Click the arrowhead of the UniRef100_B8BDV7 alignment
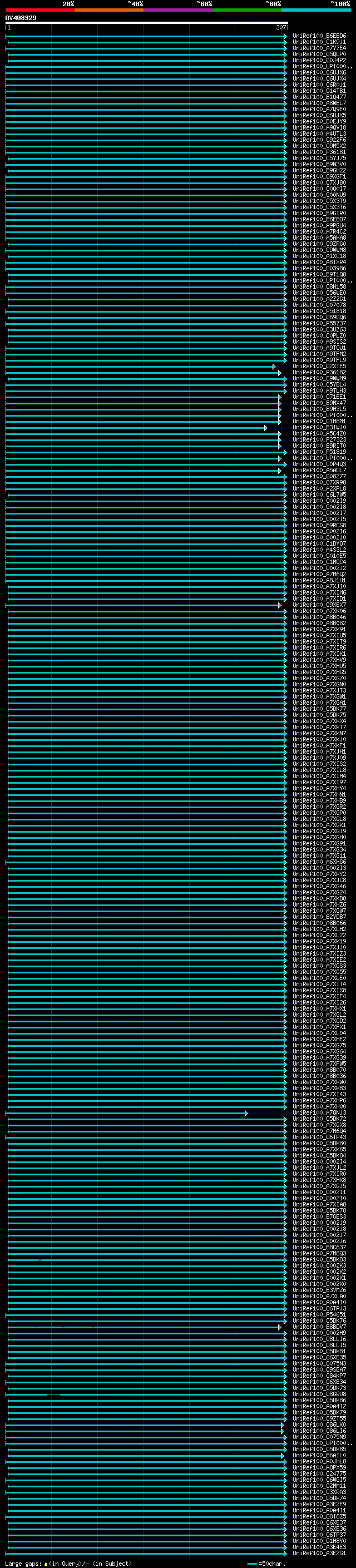Viewport: 356px width, 1568px height. (280, 1328)
